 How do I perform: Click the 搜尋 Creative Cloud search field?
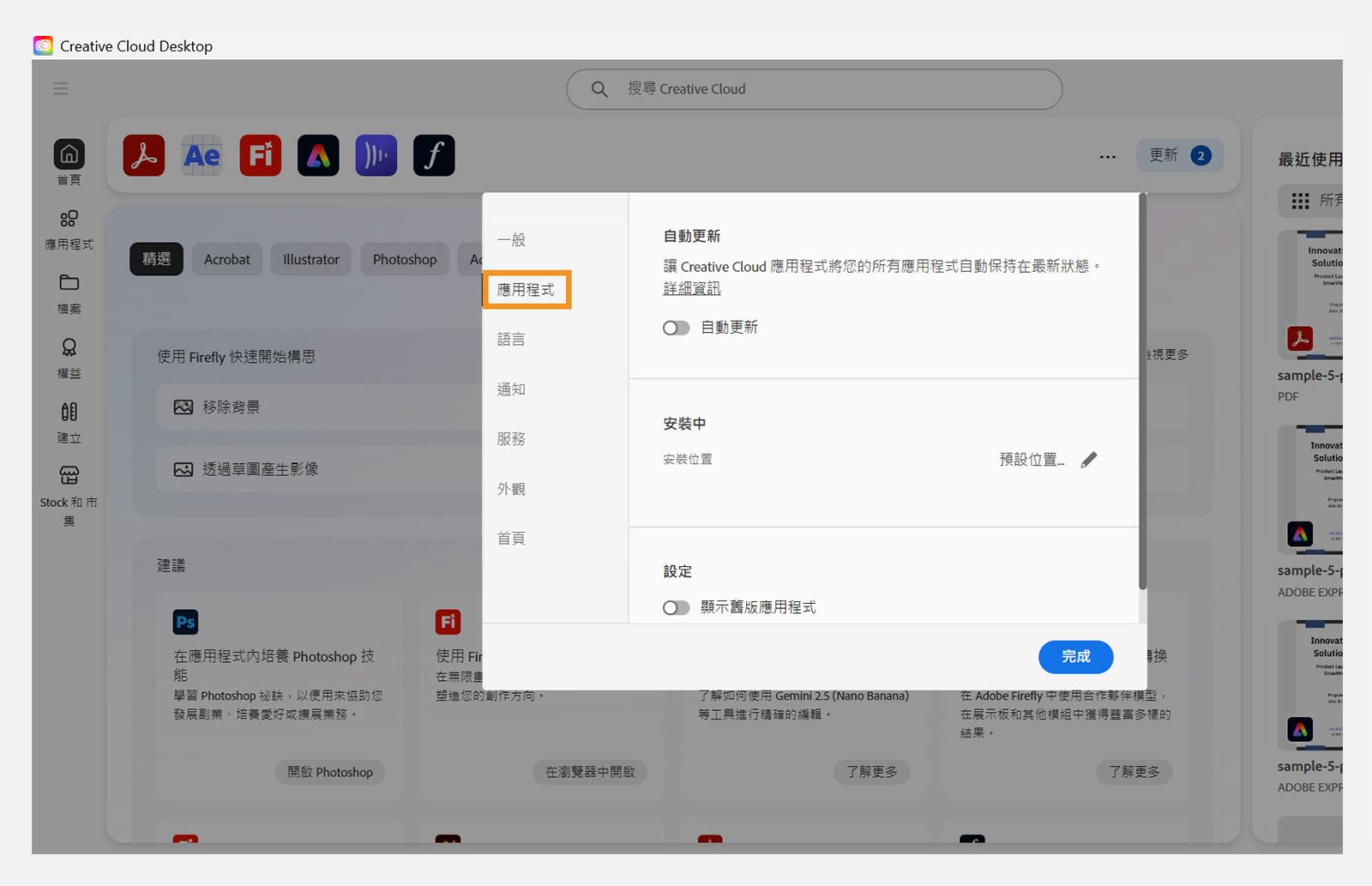pos(815,89)
